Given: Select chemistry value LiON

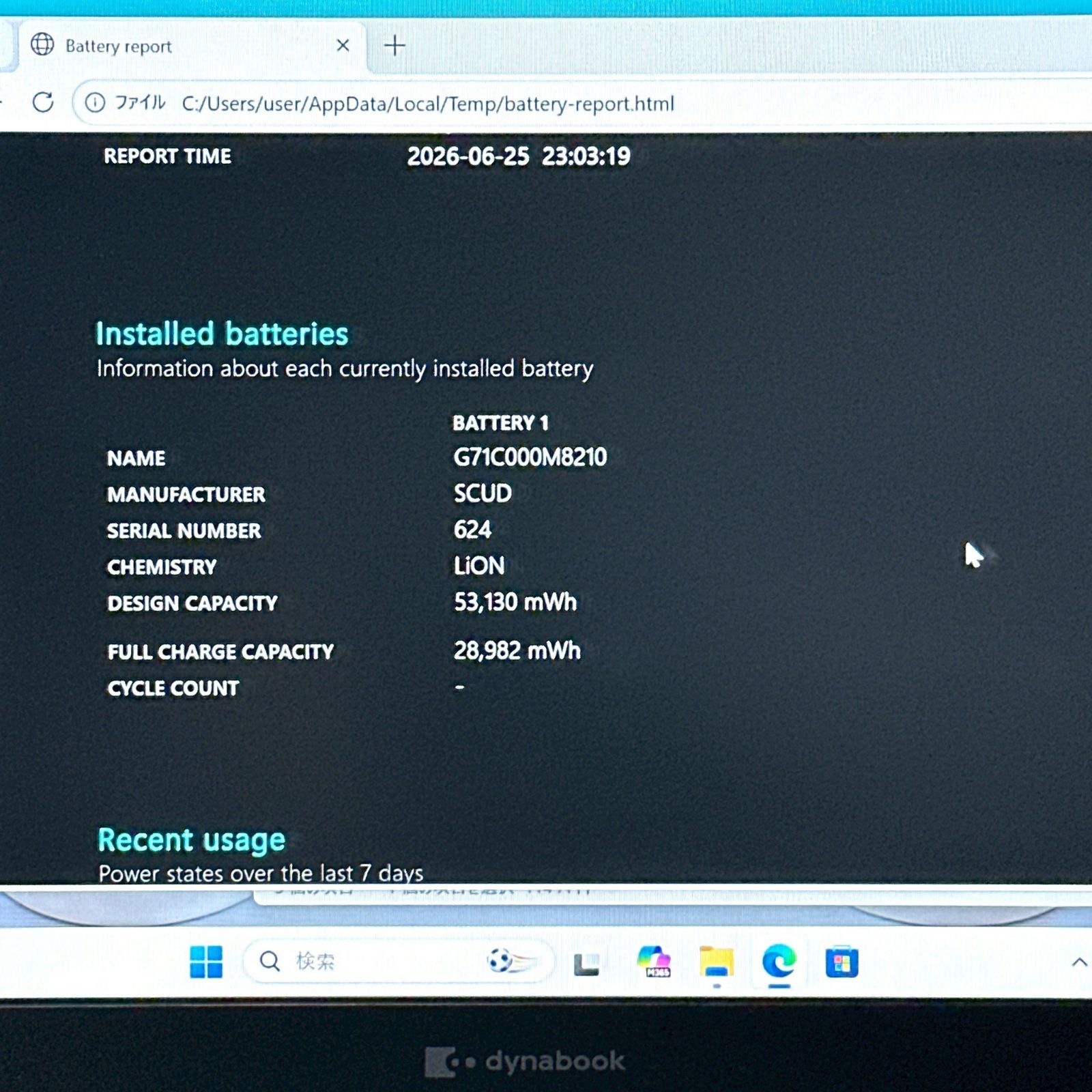Looking at the screenshot, I should (x=479, y=565).
